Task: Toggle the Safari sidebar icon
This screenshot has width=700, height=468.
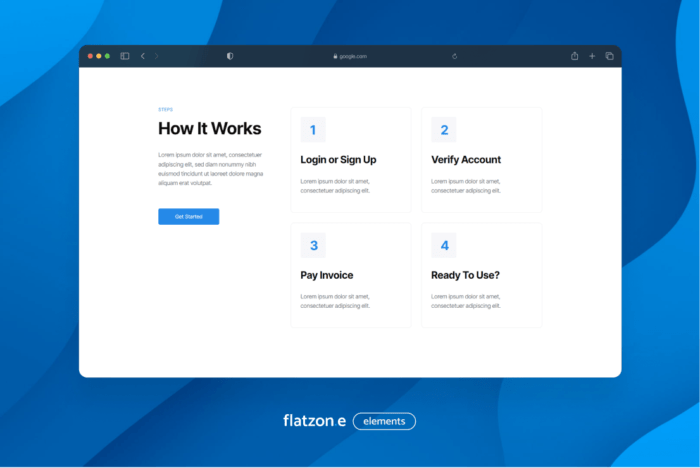Action: click(125, 56)
